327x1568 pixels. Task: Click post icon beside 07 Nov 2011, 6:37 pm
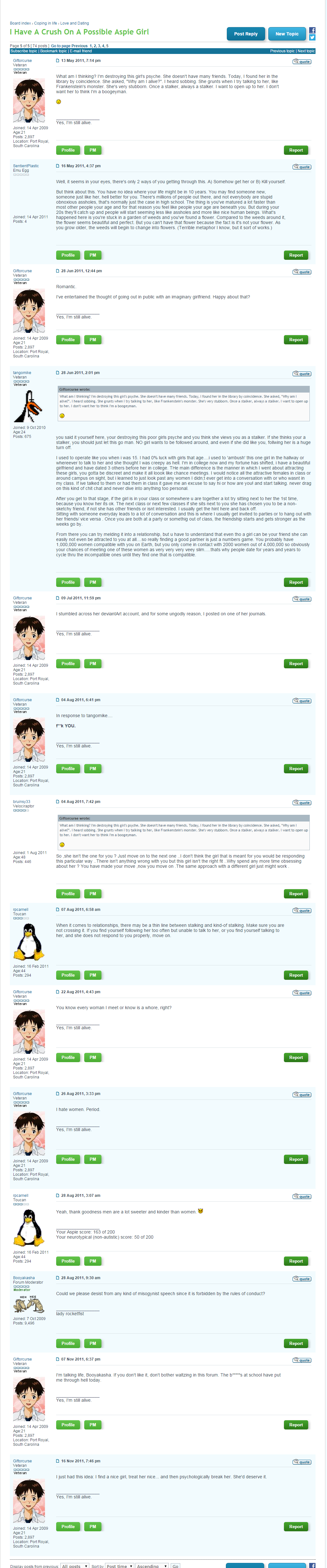coord(58,1359)
